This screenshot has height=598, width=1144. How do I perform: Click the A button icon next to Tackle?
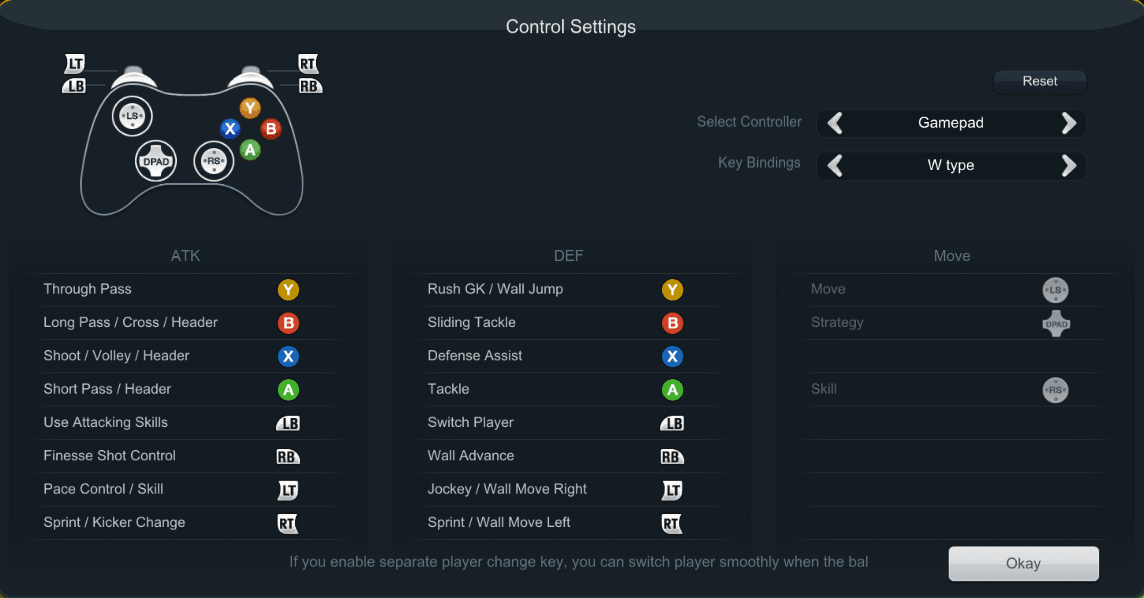pos(673,390)
